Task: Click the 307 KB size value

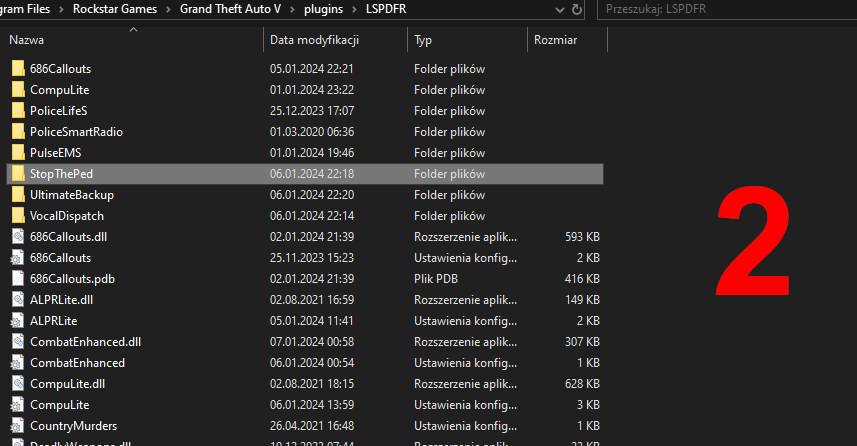Action: tap(582, 342)
